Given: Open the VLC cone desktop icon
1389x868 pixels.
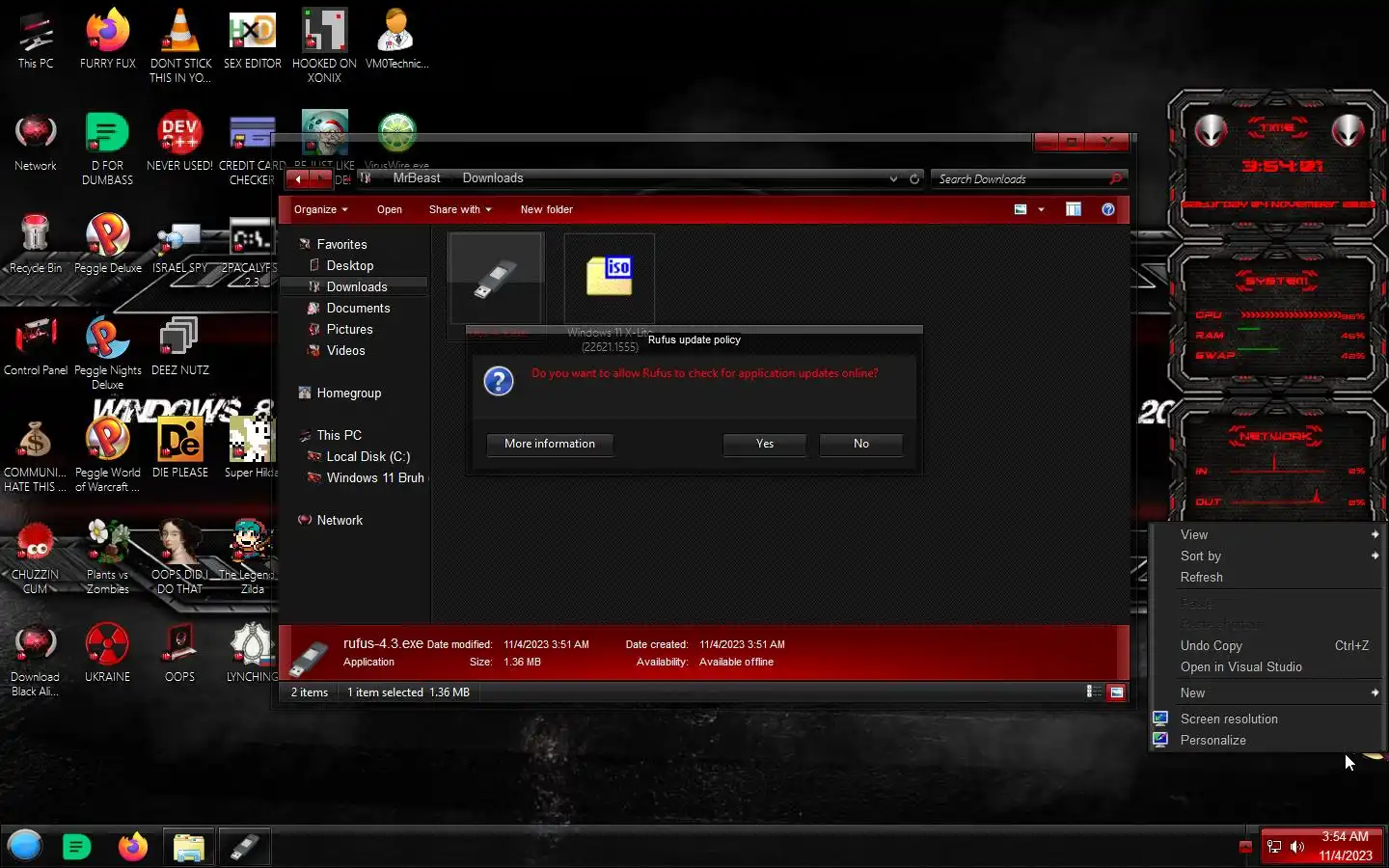Looking at the screenshot, I should click(180, 46).
